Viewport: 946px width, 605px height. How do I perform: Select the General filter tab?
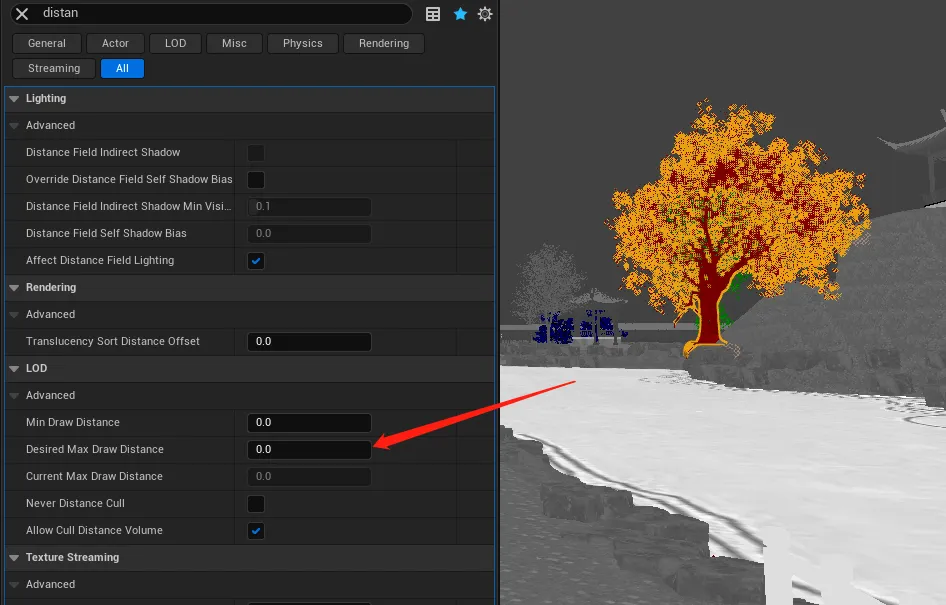[47, 44]
